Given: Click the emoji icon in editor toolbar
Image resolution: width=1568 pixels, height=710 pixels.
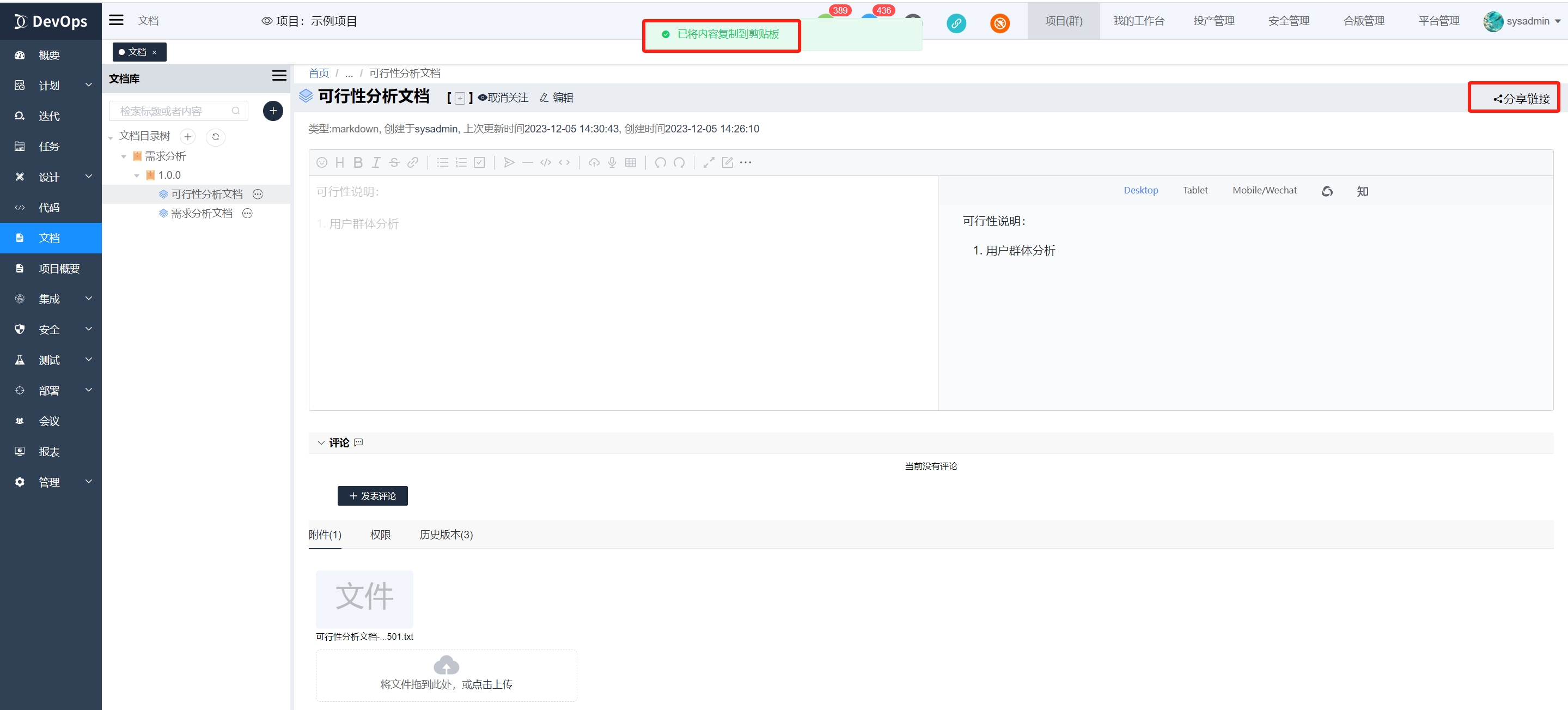Looking at the screenshot, I should tap(322, 162).
